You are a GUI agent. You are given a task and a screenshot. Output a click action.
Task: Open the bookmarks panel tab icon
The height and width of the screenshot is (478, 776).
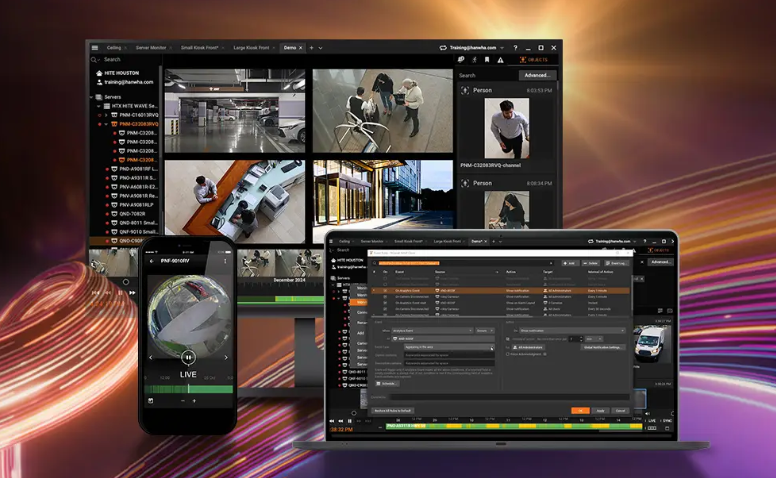487,59
